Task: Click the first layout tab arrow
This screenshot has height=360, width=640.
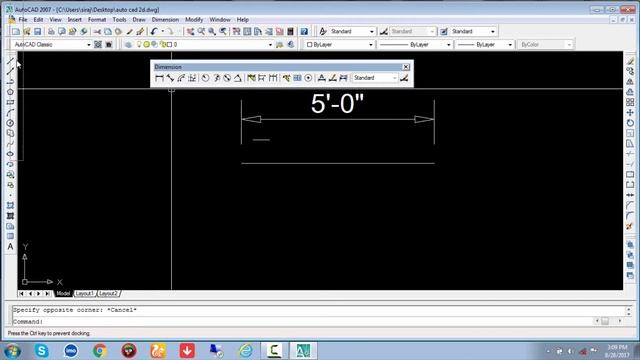Action: pos(21,293)
